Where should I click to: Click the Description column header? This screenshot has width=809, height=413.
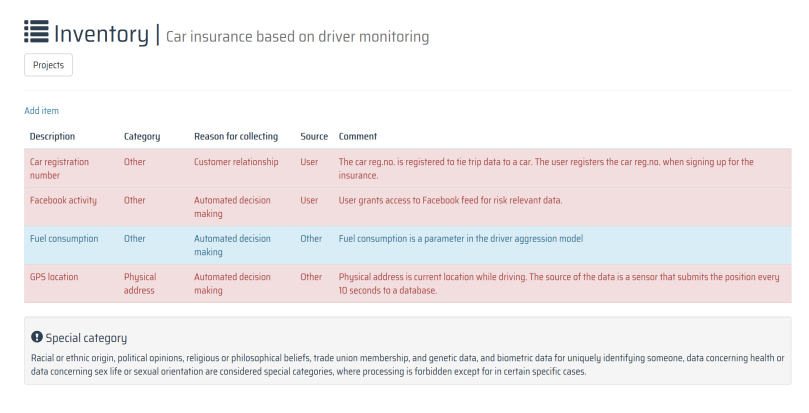pos(52,136)
